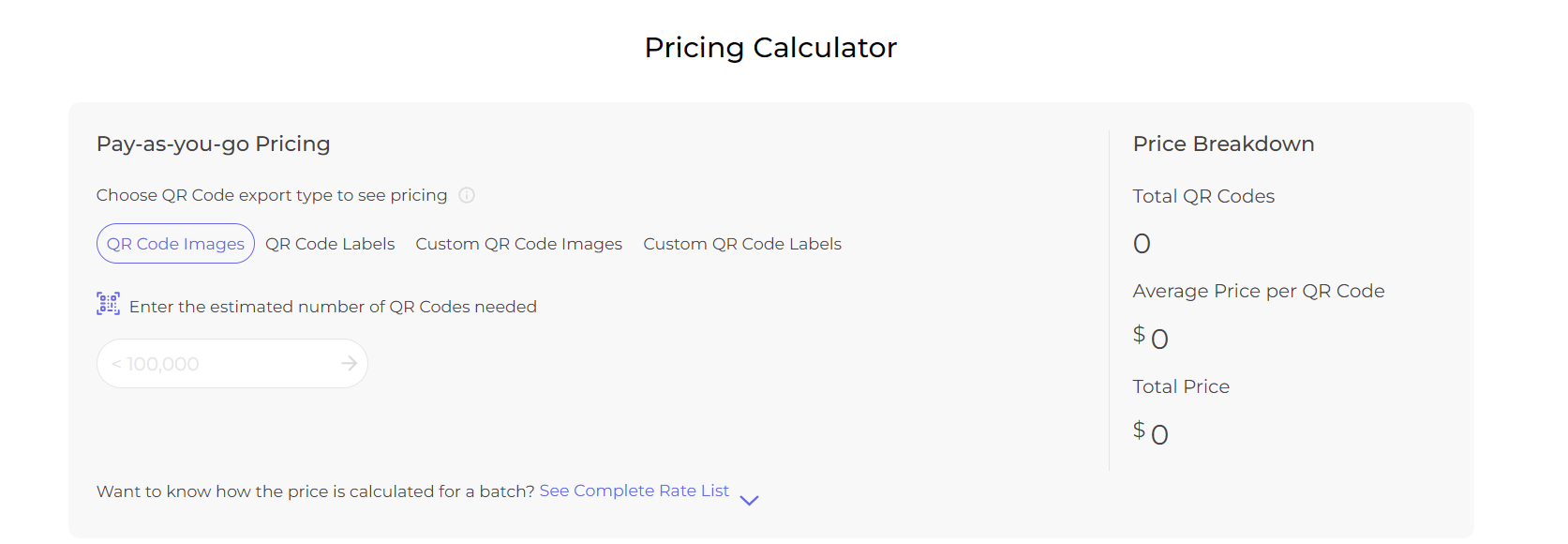Click the estimated number of QR Codes prompt text
1568x544 pixels.
tap(333, 307)
